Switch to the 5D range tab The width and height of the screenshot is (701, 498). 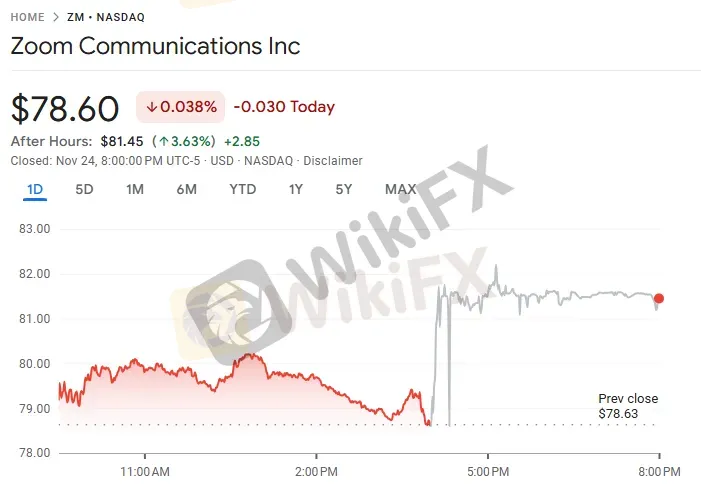point(84,189)
